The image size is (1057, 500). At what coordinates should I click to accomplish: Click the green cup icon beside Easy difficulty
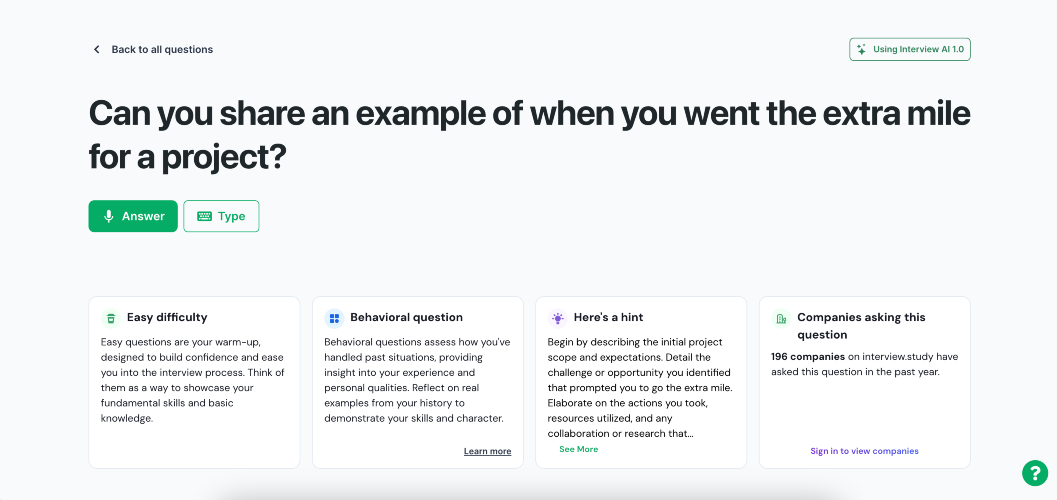[x=111, y=318]
